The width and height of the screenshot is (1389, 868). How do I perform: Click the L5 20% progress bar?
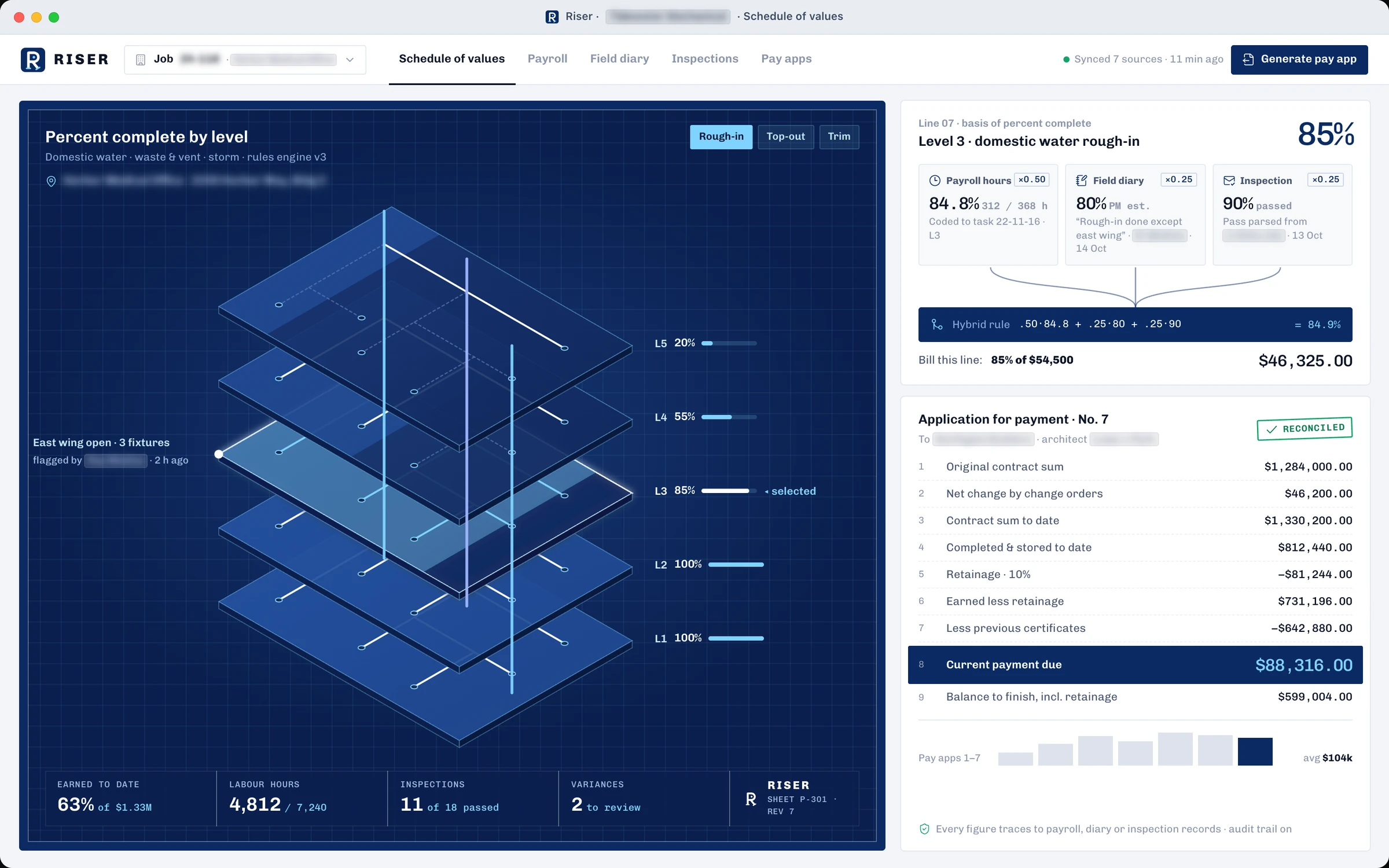tap(729, 343)
